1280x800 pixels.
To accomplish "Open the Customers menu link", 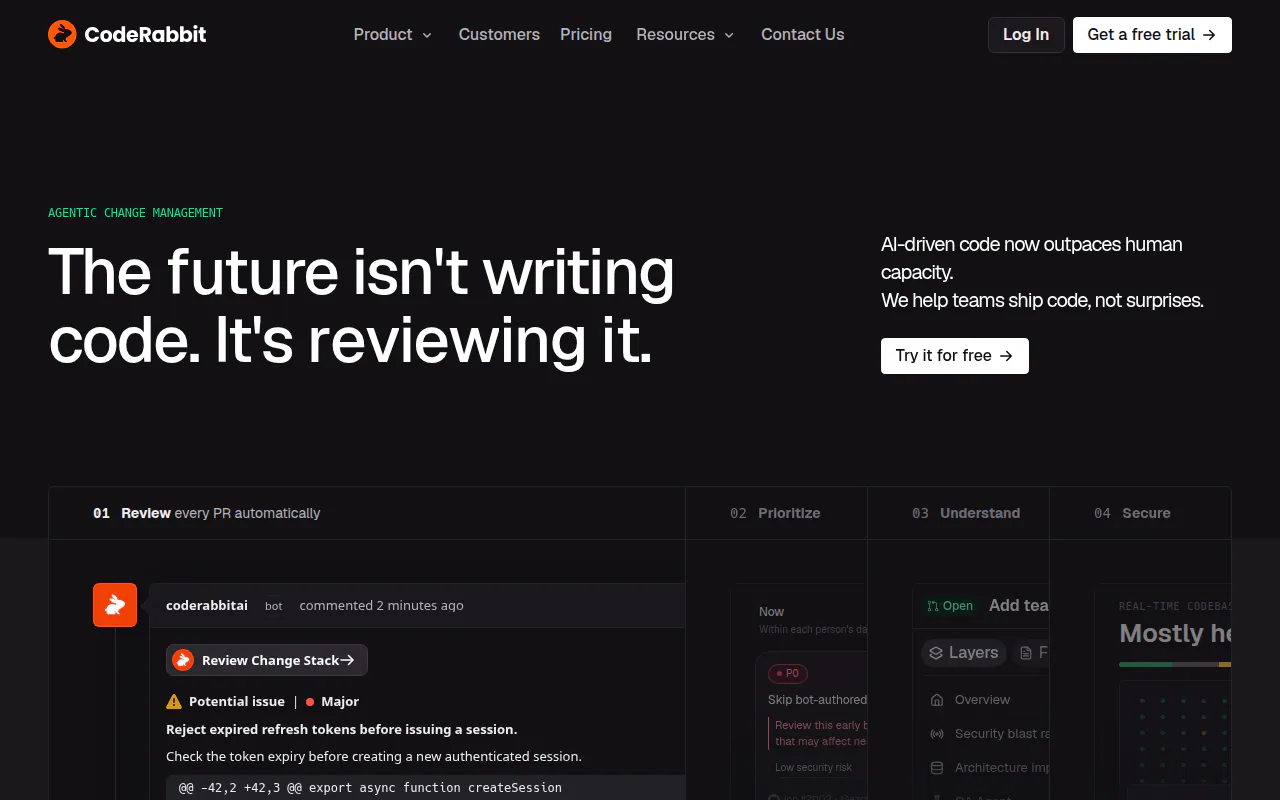I will click(499, 34).
